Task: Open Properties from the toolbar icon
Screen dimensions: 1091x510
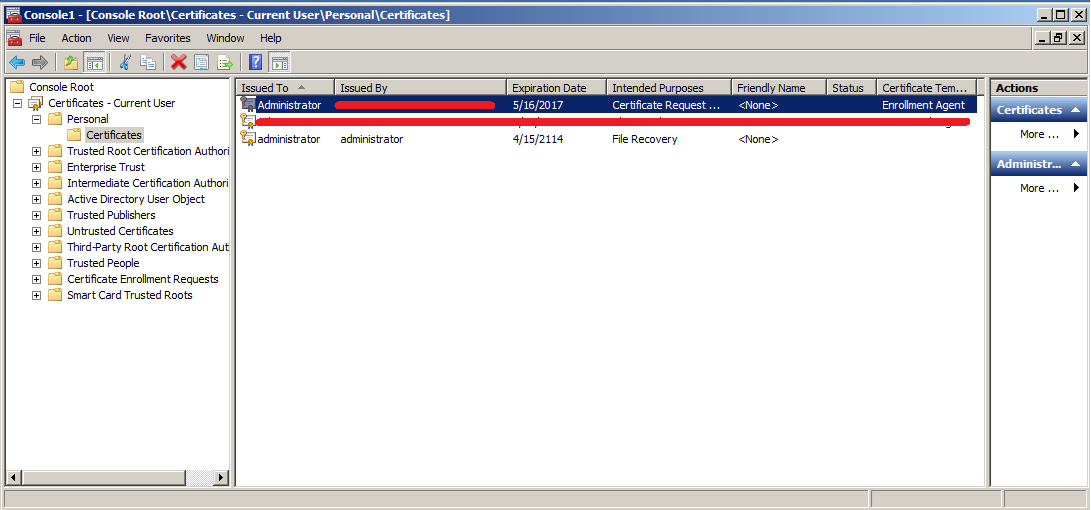Action: [x=202, y=62]
